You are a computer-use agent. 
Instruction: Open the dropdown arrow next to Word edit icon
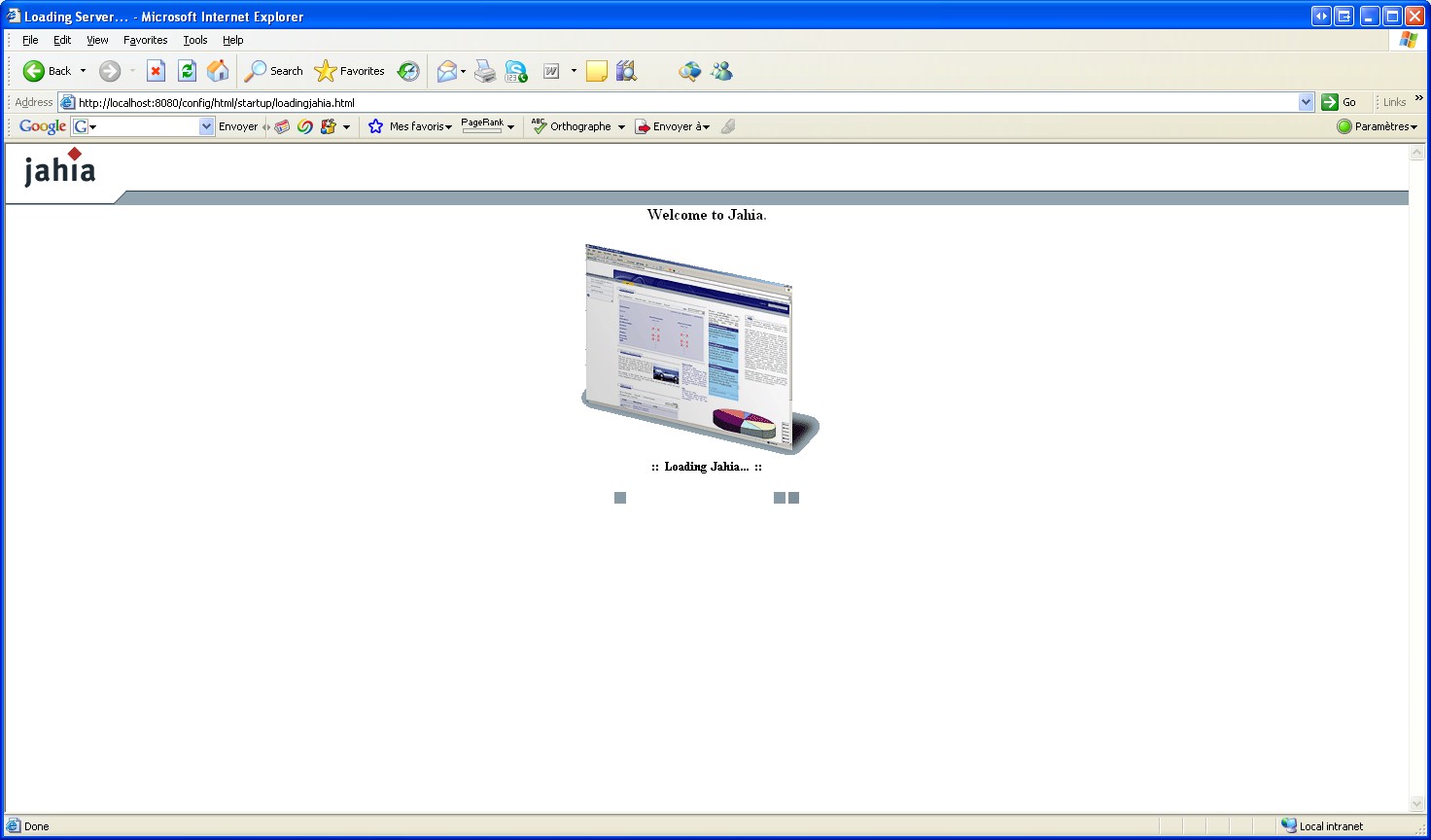[x=574, y=71]
